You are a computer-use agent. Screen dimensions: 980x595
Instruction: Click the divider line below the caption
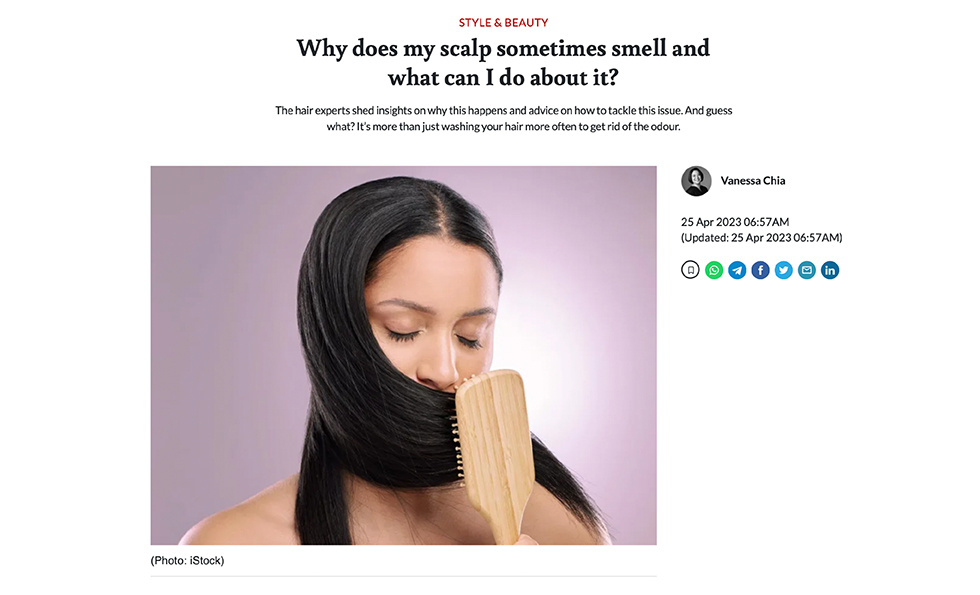click(403, 576)
